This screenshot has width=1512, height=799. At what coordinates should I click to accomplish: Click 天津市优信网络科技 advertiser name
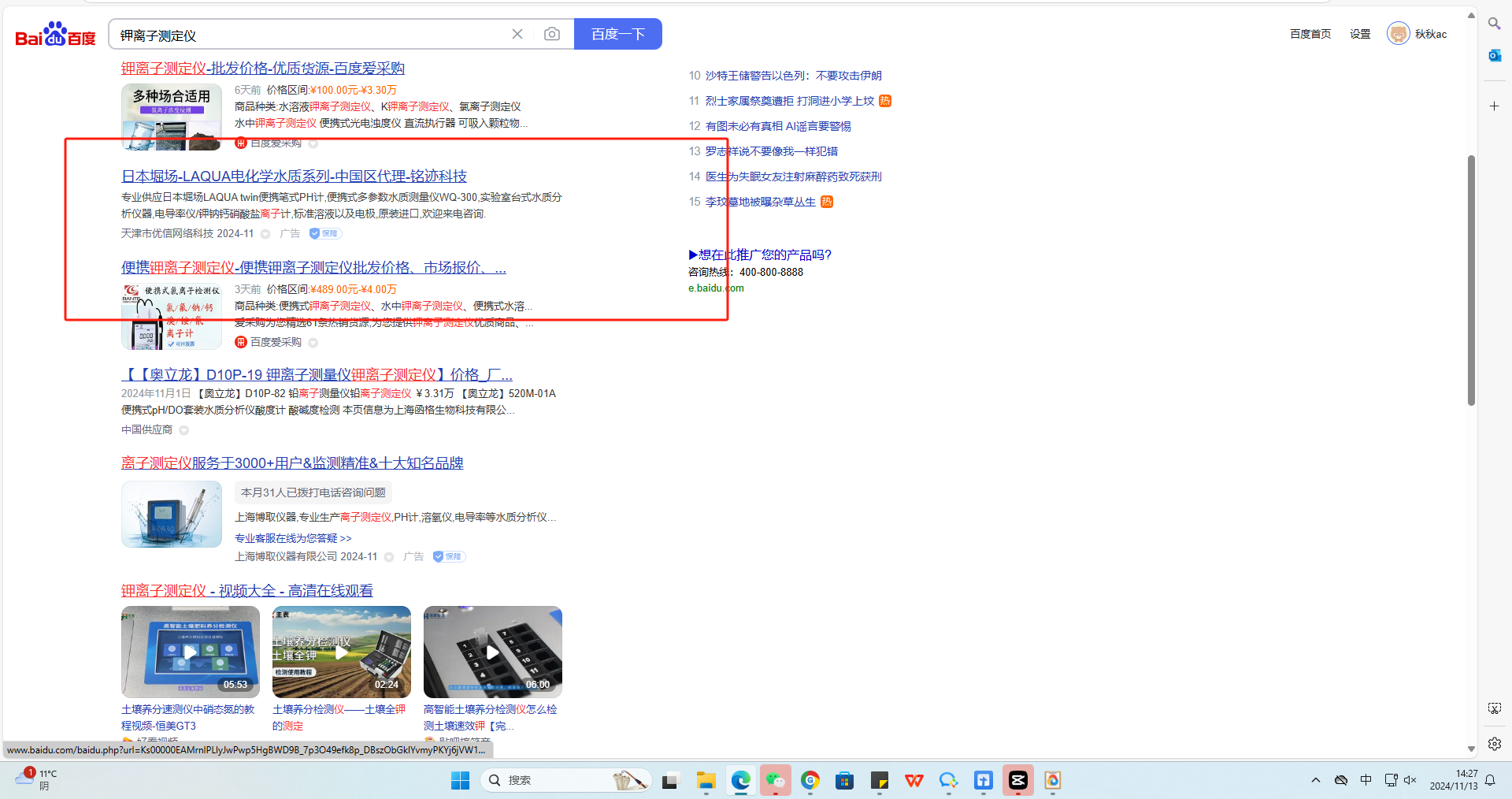[167, 233]
